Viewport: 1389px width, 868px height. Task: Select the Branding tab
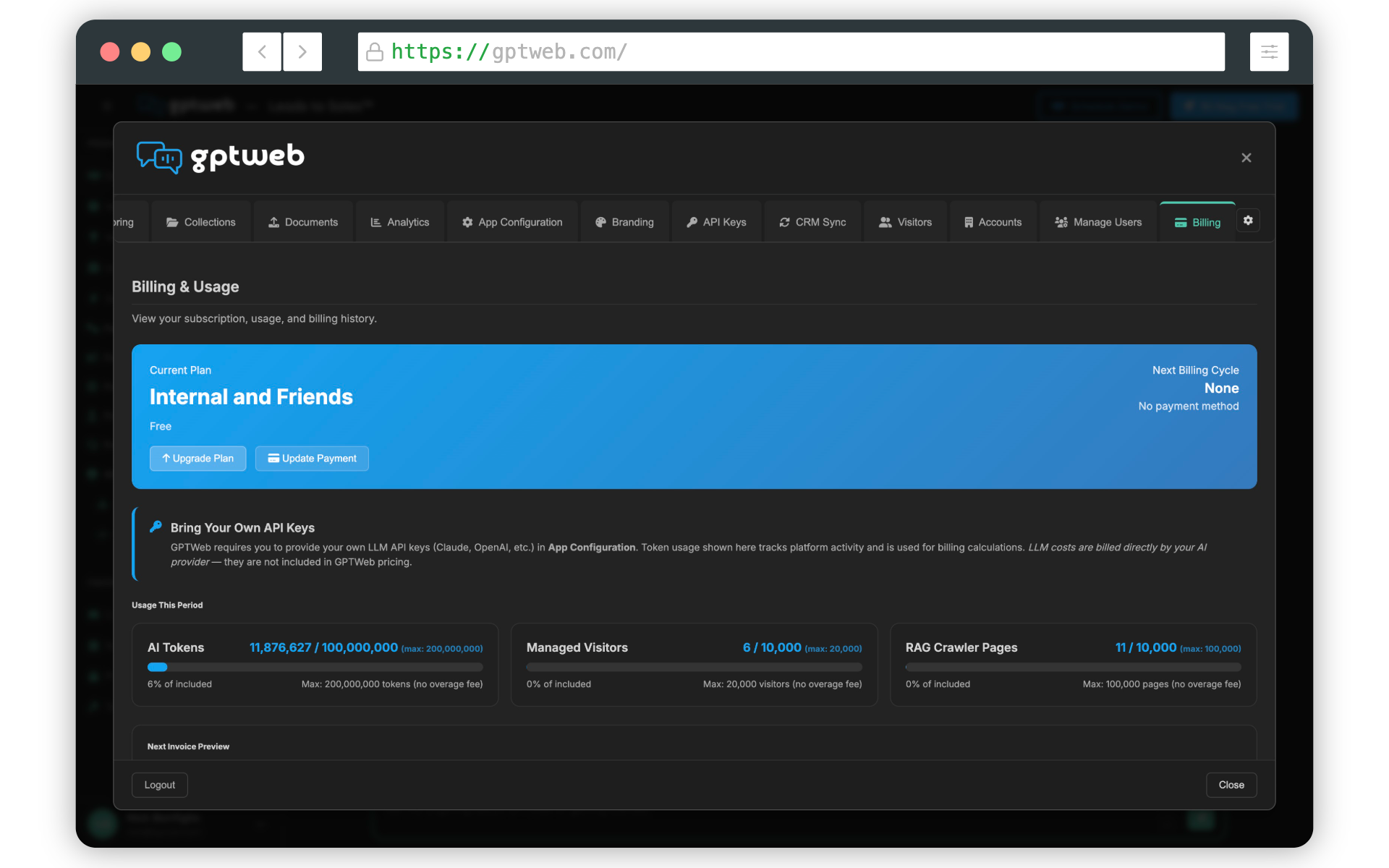[x=624, y=222]
